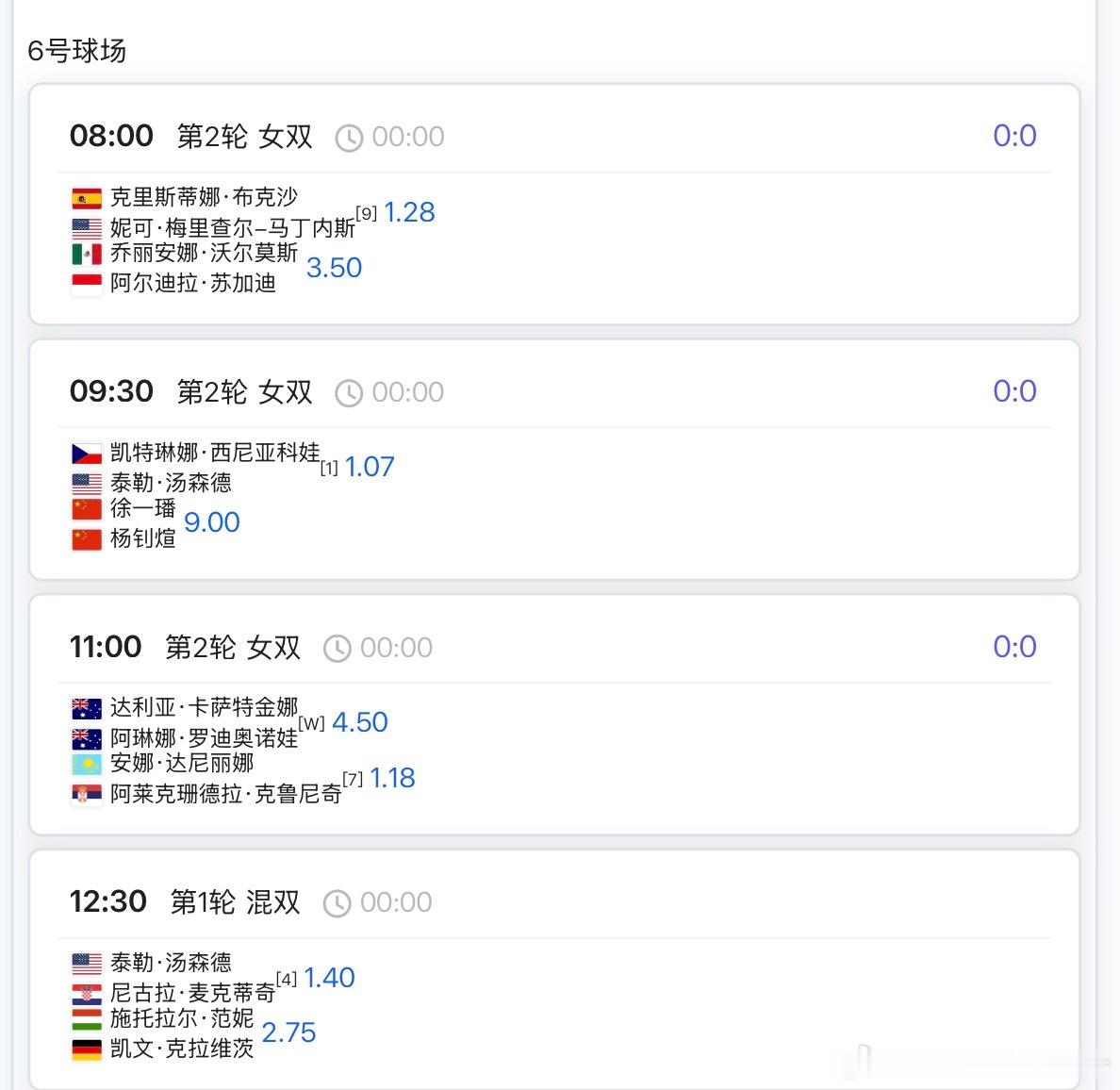
Task: Select odds 1.28 for 布克沙 pair
Action: [x=409, y=212]
